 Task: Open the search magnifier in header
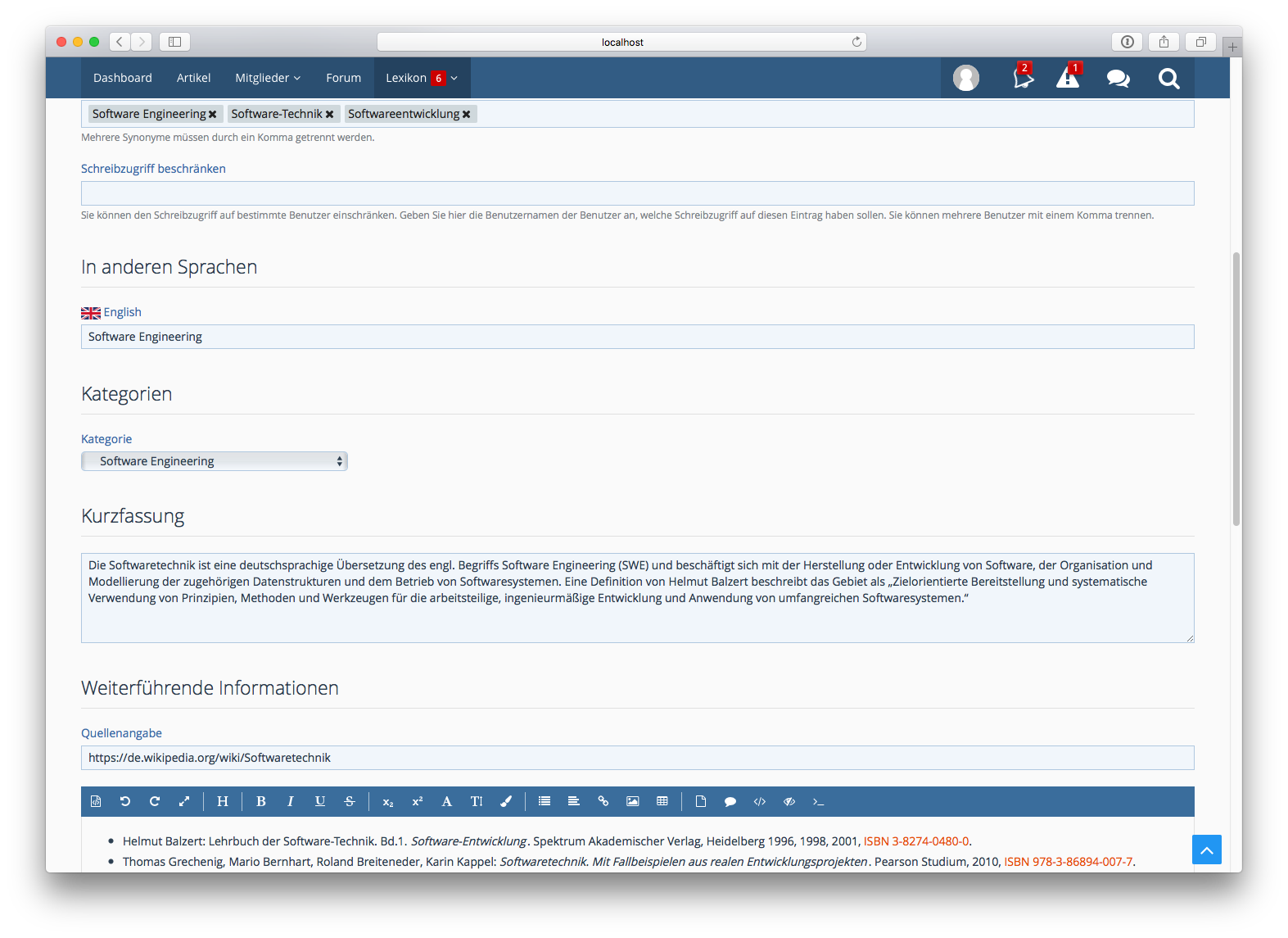tap(1168, 79)
